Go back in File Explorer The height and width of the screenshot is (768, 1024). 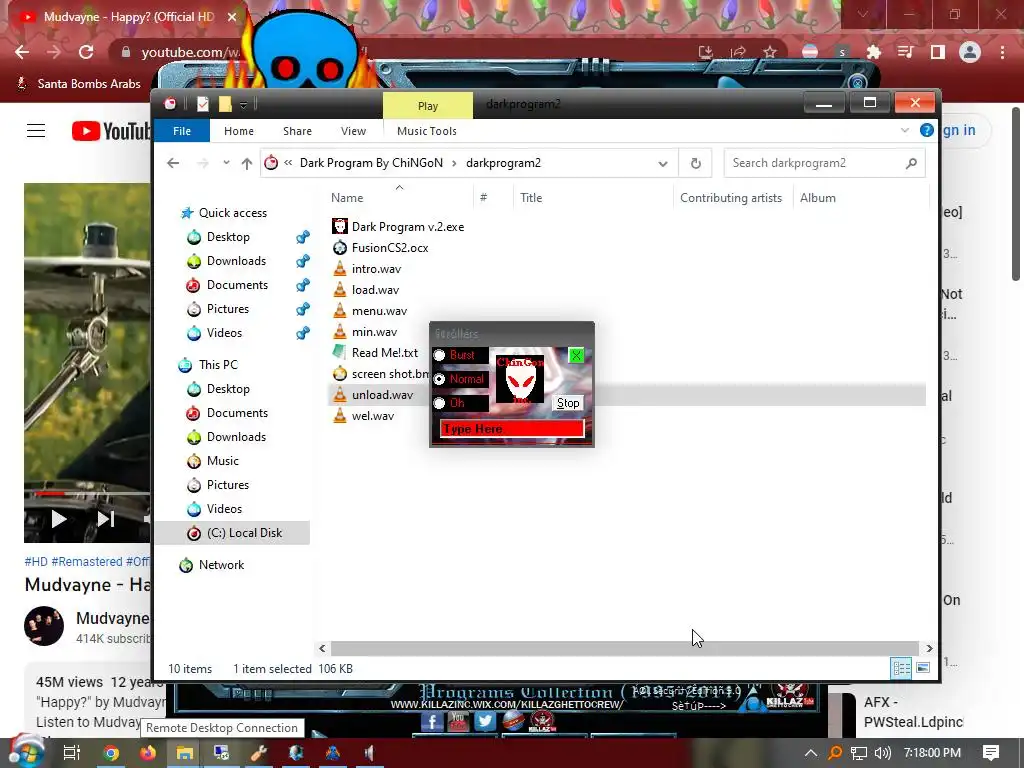coord(173,163)
